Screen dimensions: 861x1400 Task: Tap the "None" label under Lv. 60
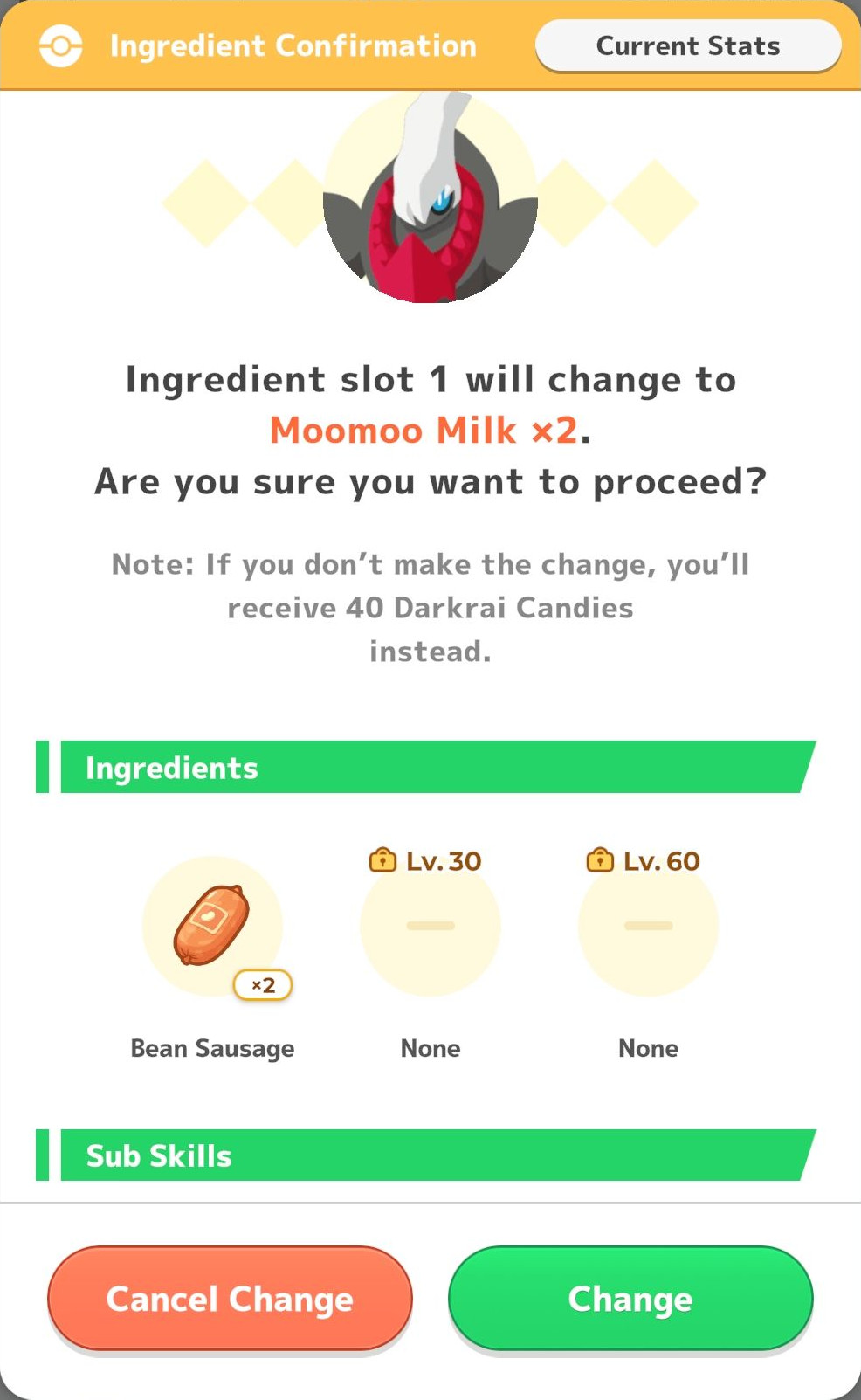648,1048
